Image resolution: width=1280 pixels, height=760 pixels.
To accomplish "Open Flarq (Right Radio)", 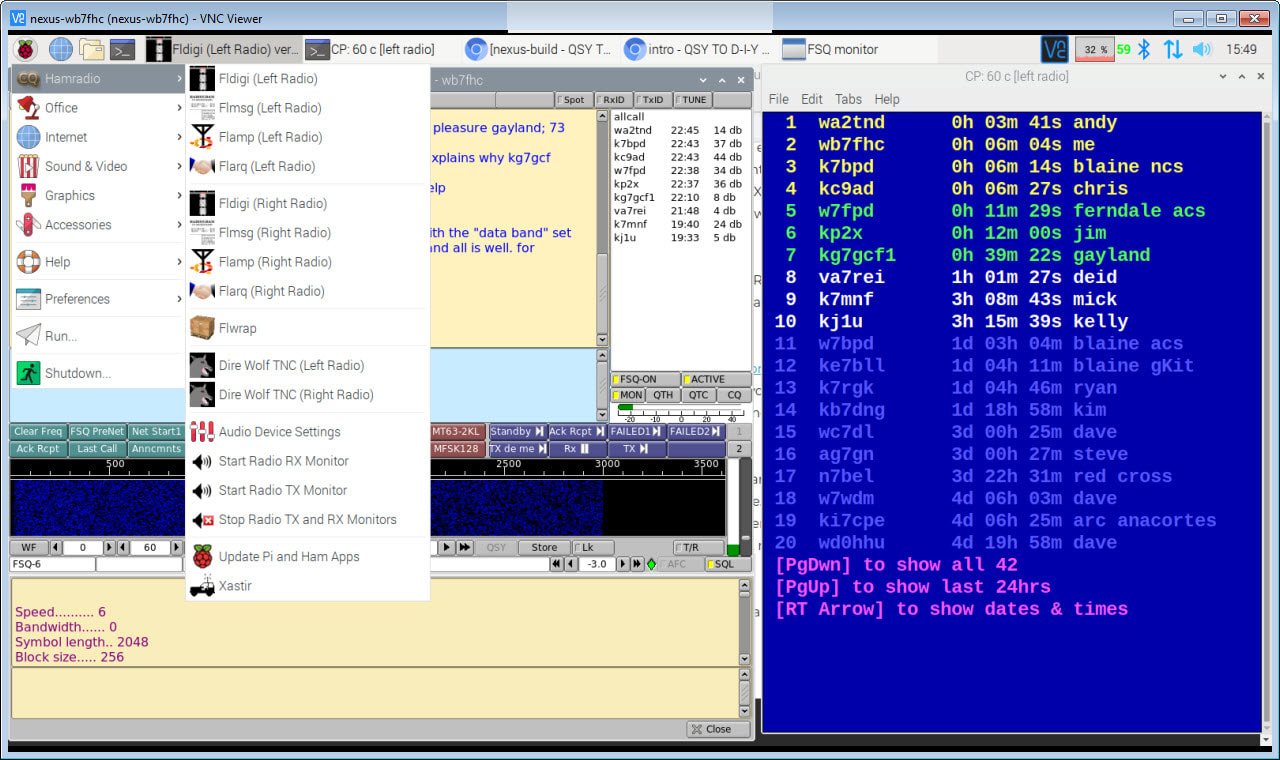I will [308, 291].
